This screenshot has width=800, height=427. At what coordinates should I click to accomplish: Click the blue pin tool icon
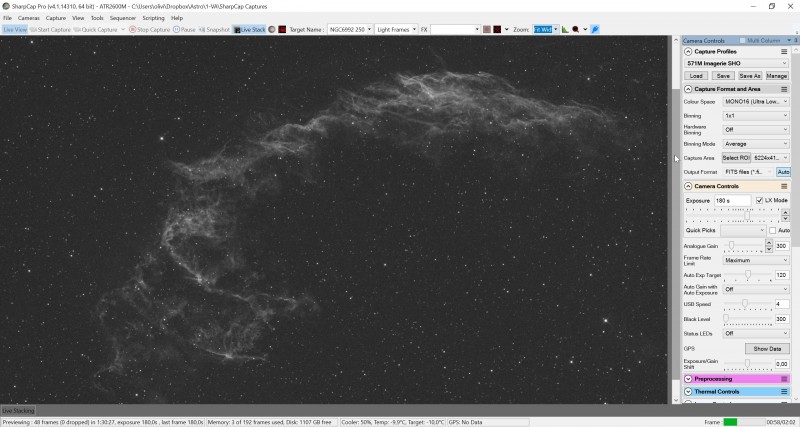(x=595, y=30)
